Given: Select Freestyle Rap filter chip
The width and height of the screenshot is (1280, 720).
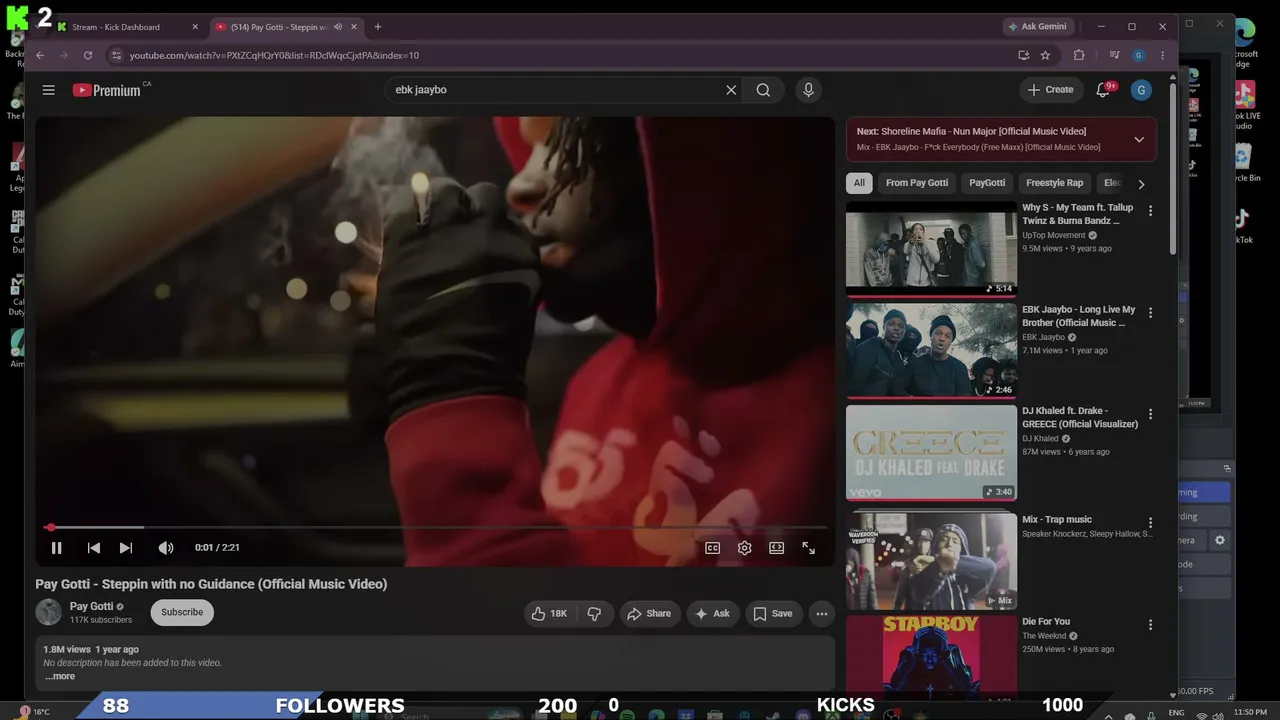Looking at the screenshot, I should [x=1055, y=183].
